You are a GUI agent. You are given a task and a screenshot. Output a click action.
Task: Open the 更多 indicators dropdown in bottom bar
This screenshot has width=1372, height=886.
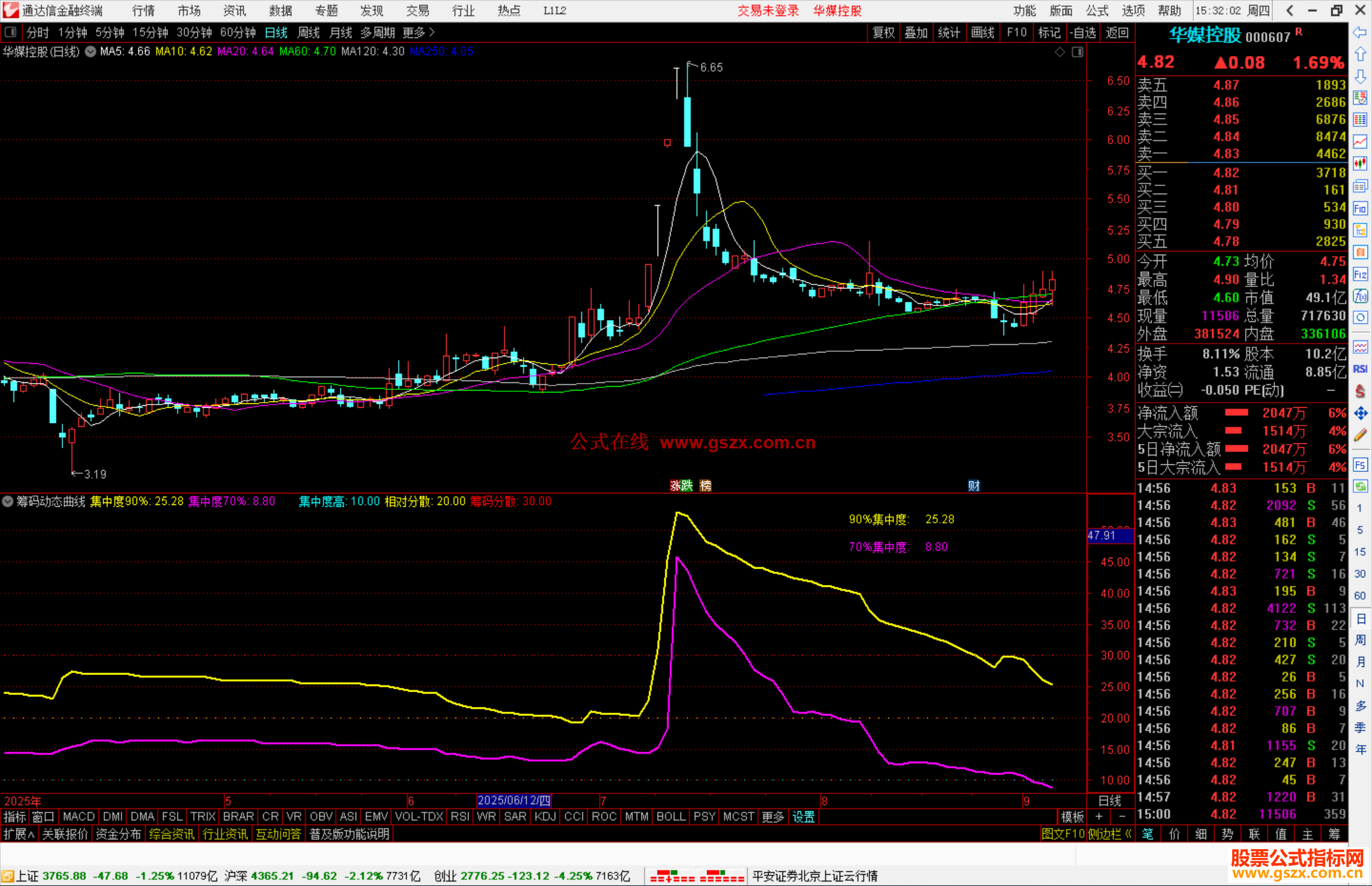pos(773,817)
